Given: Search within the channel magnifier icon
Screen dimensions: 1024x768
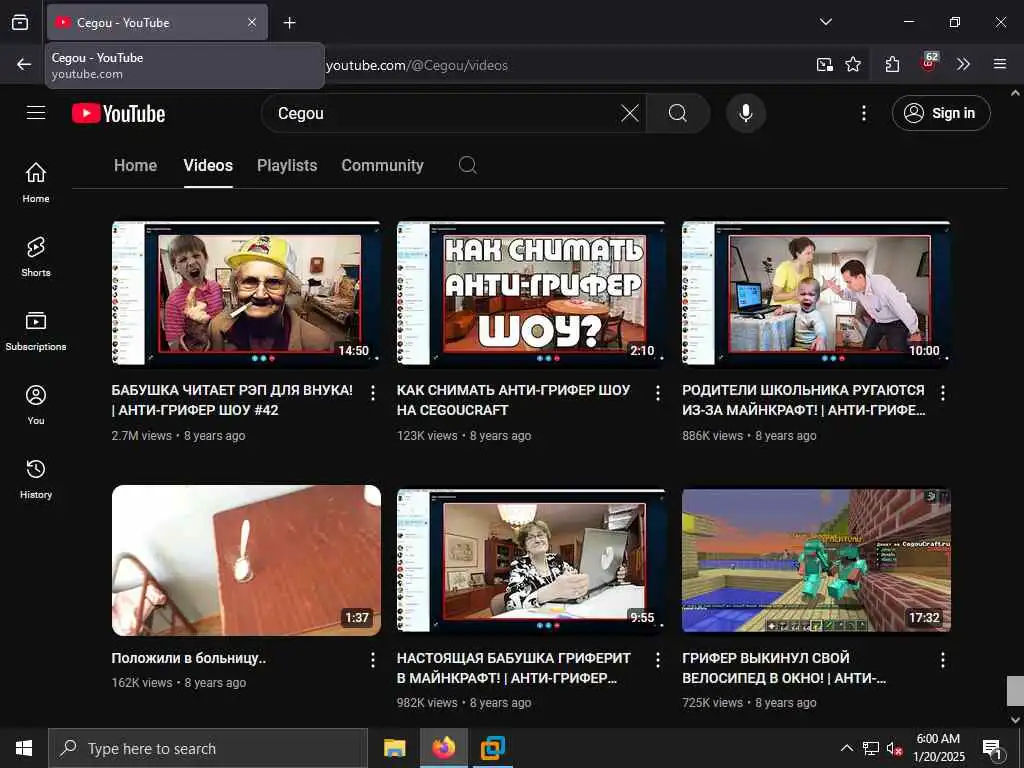Looking at the screenshot, I should click(x=468, y=165).
